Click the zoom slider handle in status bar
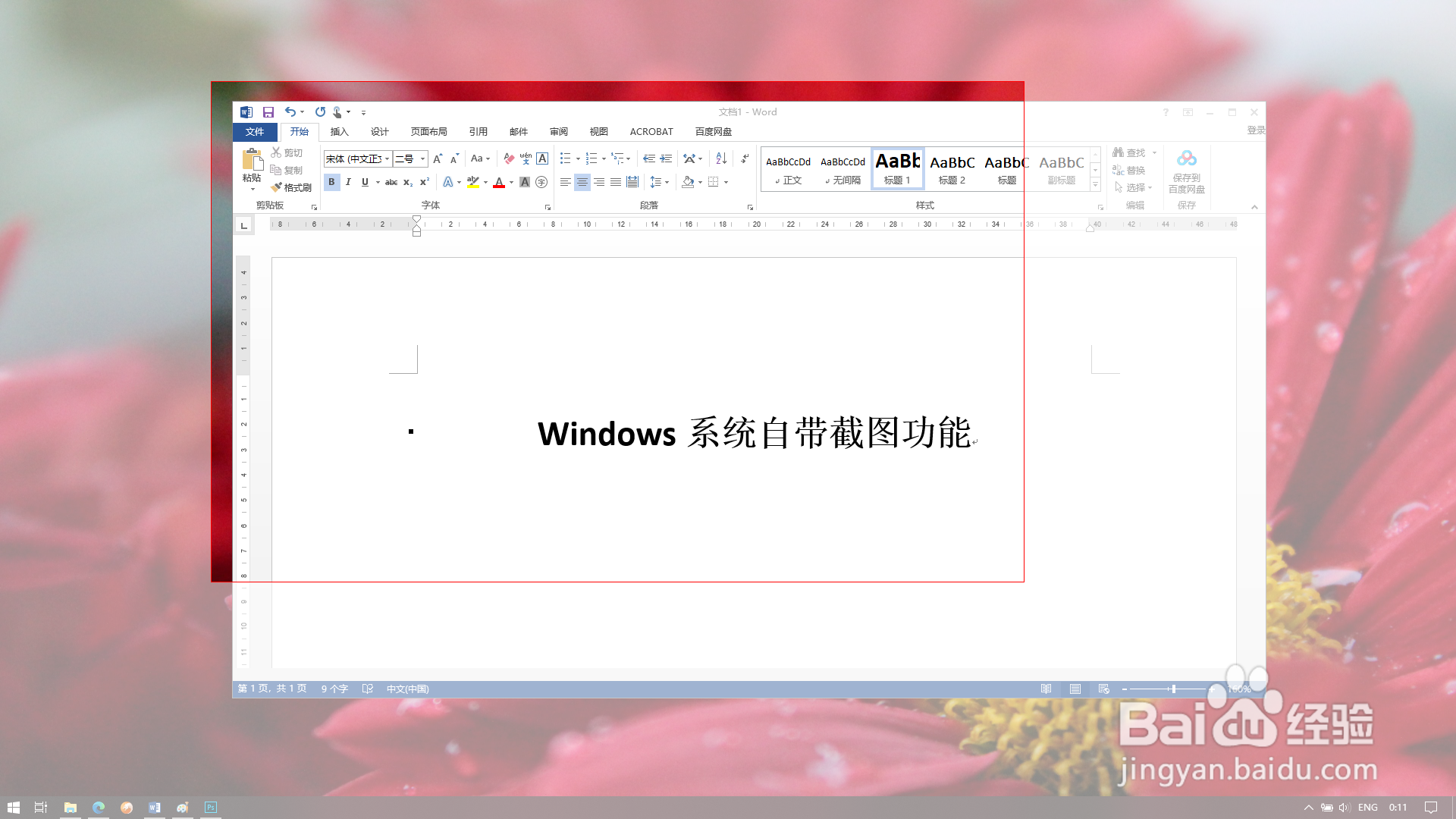This screenshot has height=819, width=1456. pyautogui.click(x=1173, y=689)
